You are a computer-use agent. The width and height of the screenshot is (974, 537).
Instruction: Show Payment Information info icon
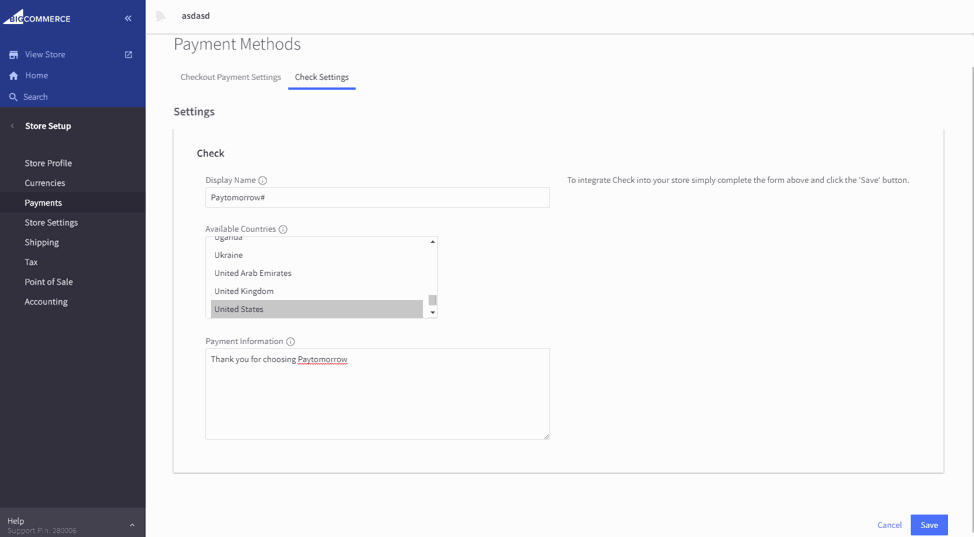pos(291,341)
